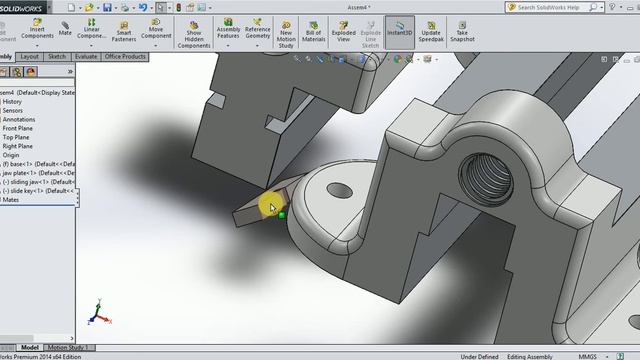Select Right Plane in the tree
Screen dimensions: 640x360
coord(18,146)
